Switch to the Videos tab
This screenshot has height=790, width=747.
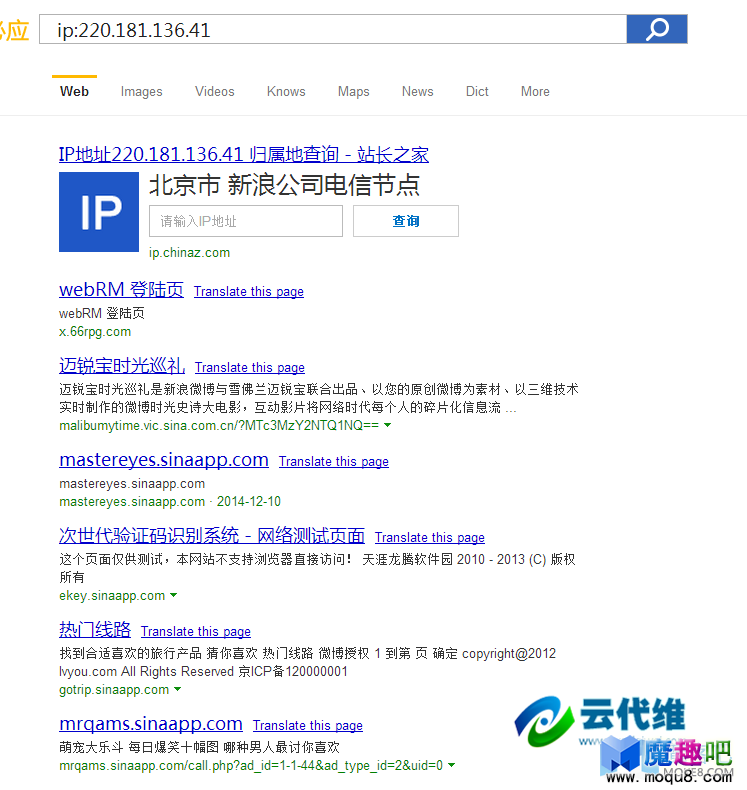point(215,91)
